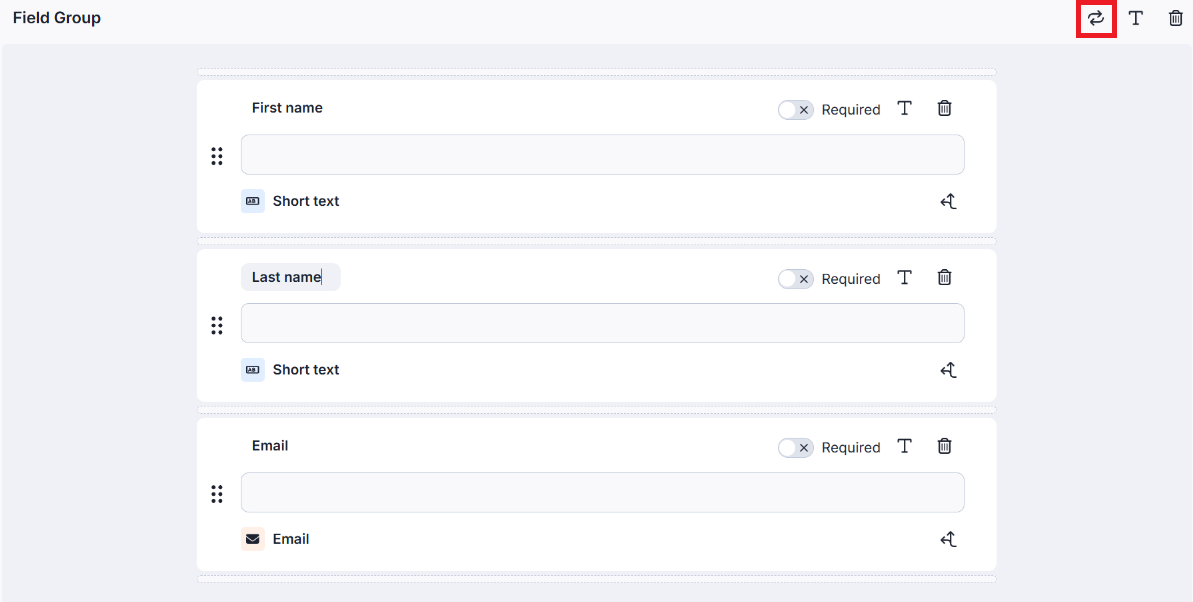Click Short text label under Last name
The image size is (1193, 602).
306,370
